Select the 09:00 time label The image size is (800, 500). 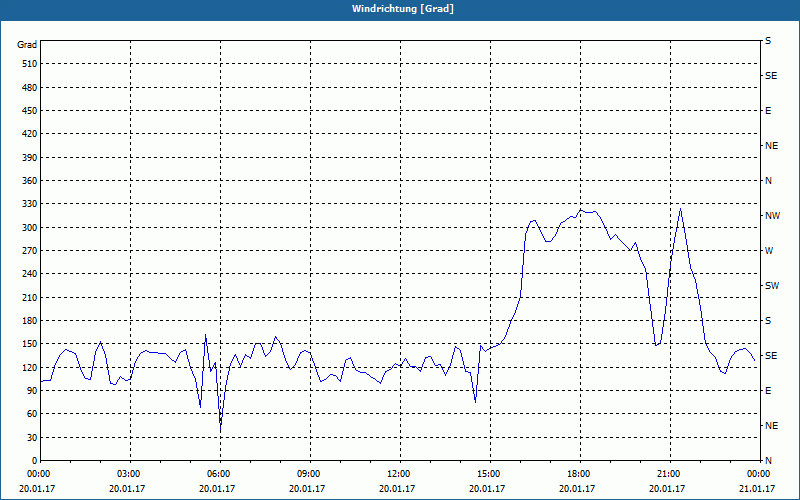308,474
